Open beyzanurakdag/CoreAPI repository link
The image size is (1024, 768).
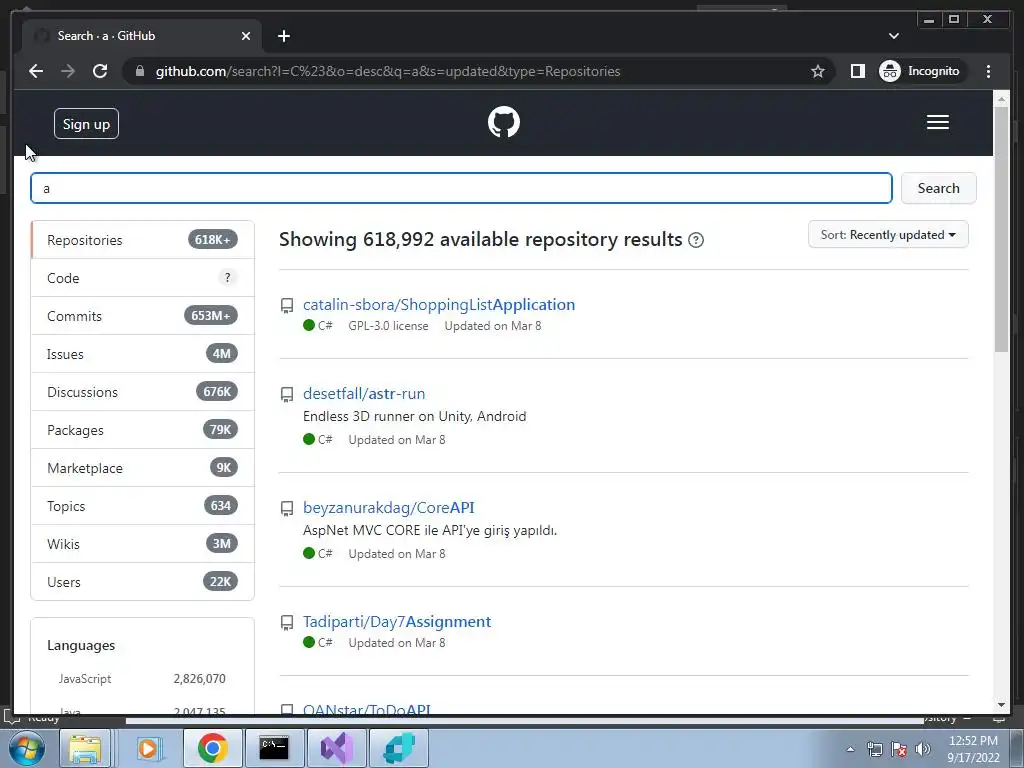[x=389, y=507]
